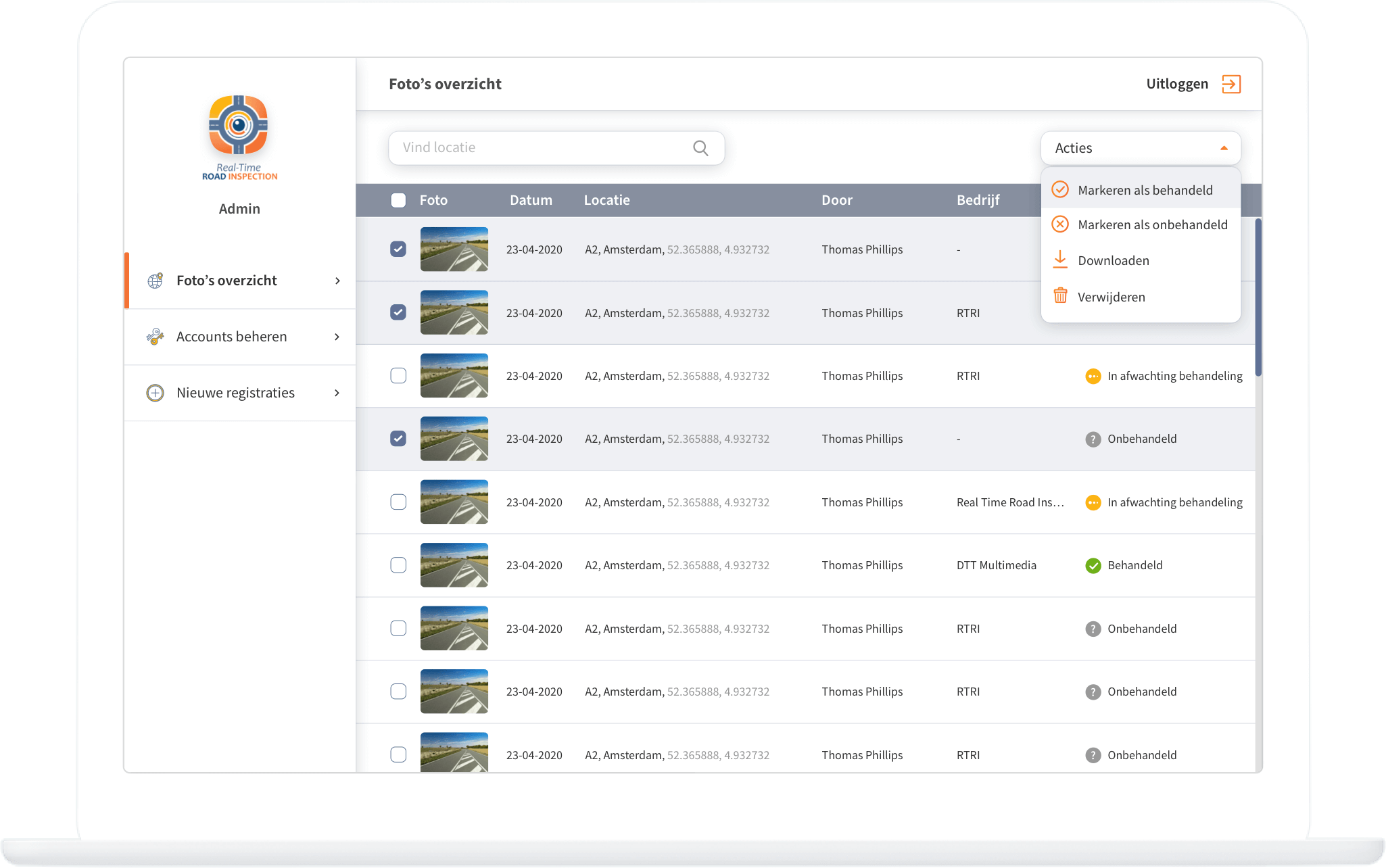Choose Markeren als onbehandeld from Acties
This screenshot has width=1386, height=868.
[x=1141, y=224]
